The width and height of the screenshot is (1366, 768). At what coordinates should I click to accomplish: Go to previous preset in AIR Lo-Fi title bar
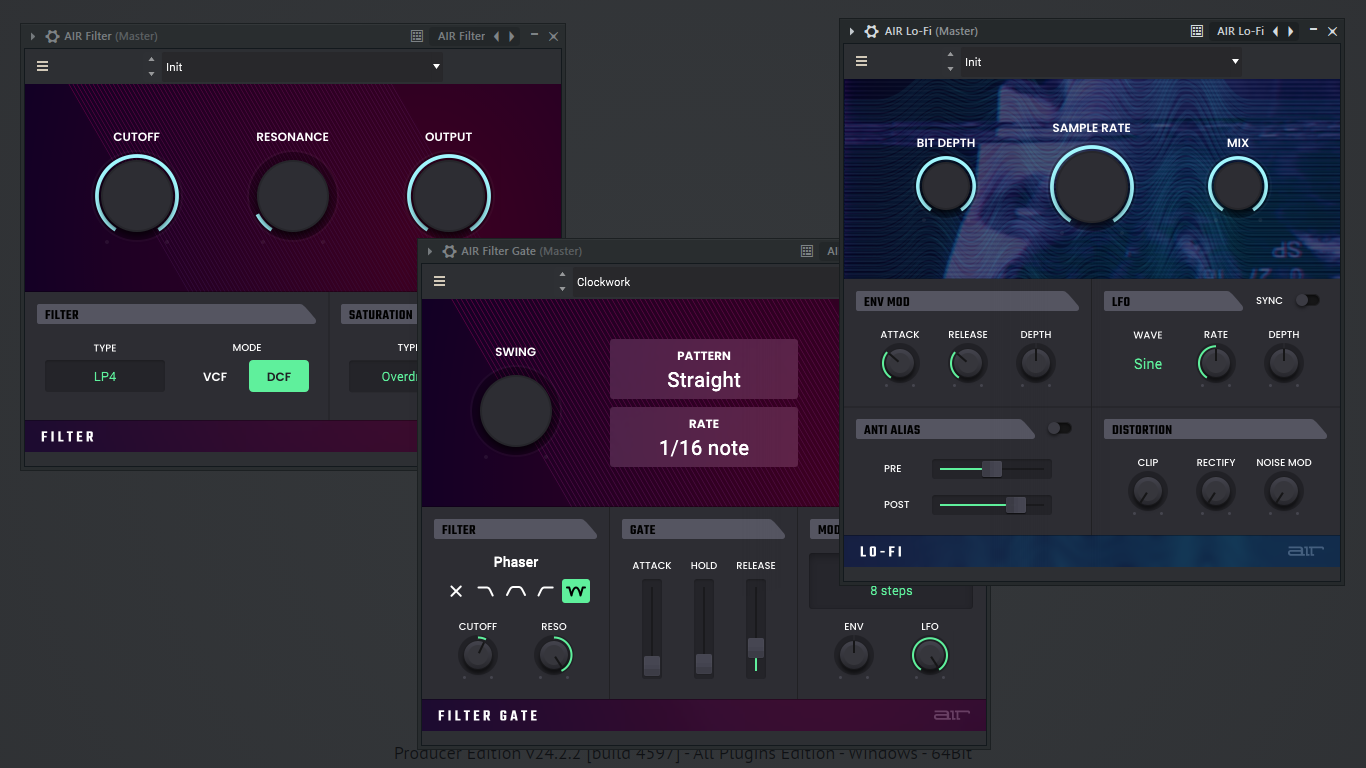click(1276, 31)
